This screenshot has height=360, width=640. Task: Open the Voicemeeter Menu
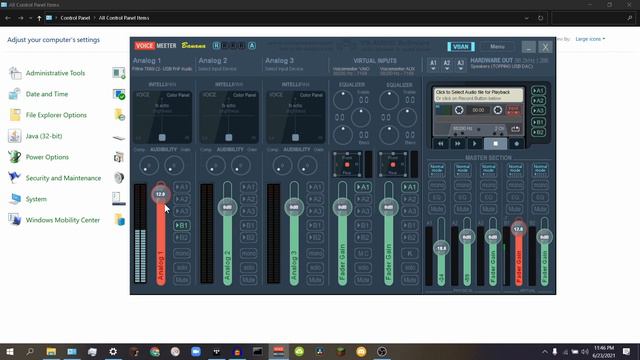pyautogui.click(x=497, y=47)
